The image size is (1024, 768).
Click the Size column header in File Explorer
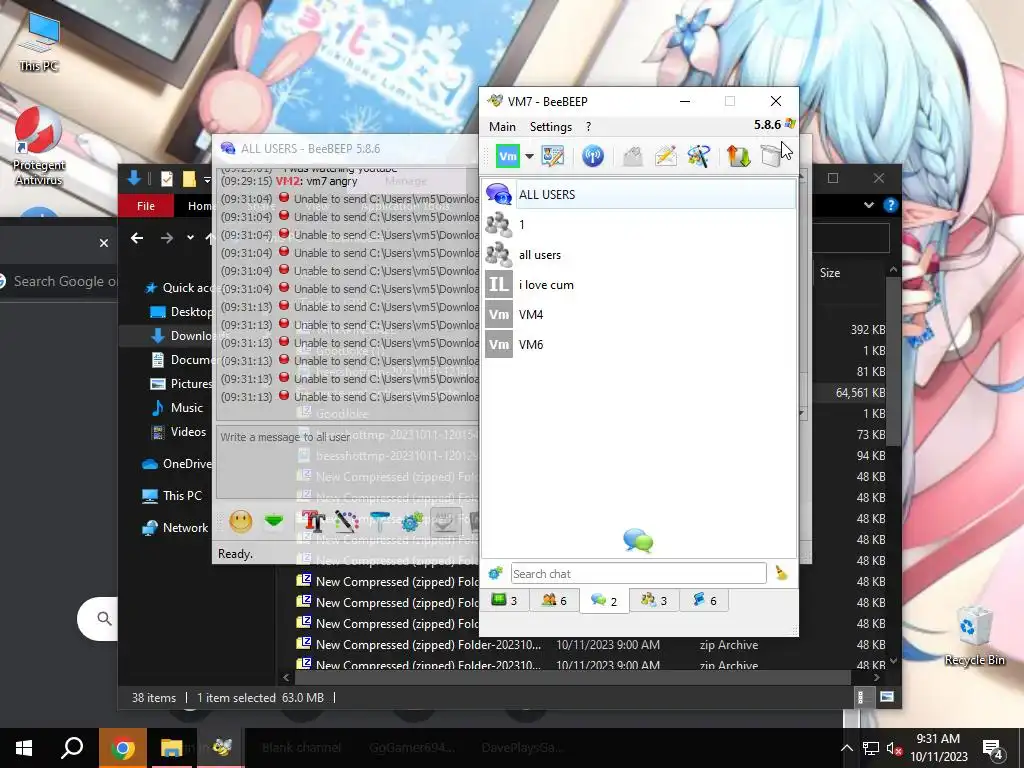click(830, 273)
